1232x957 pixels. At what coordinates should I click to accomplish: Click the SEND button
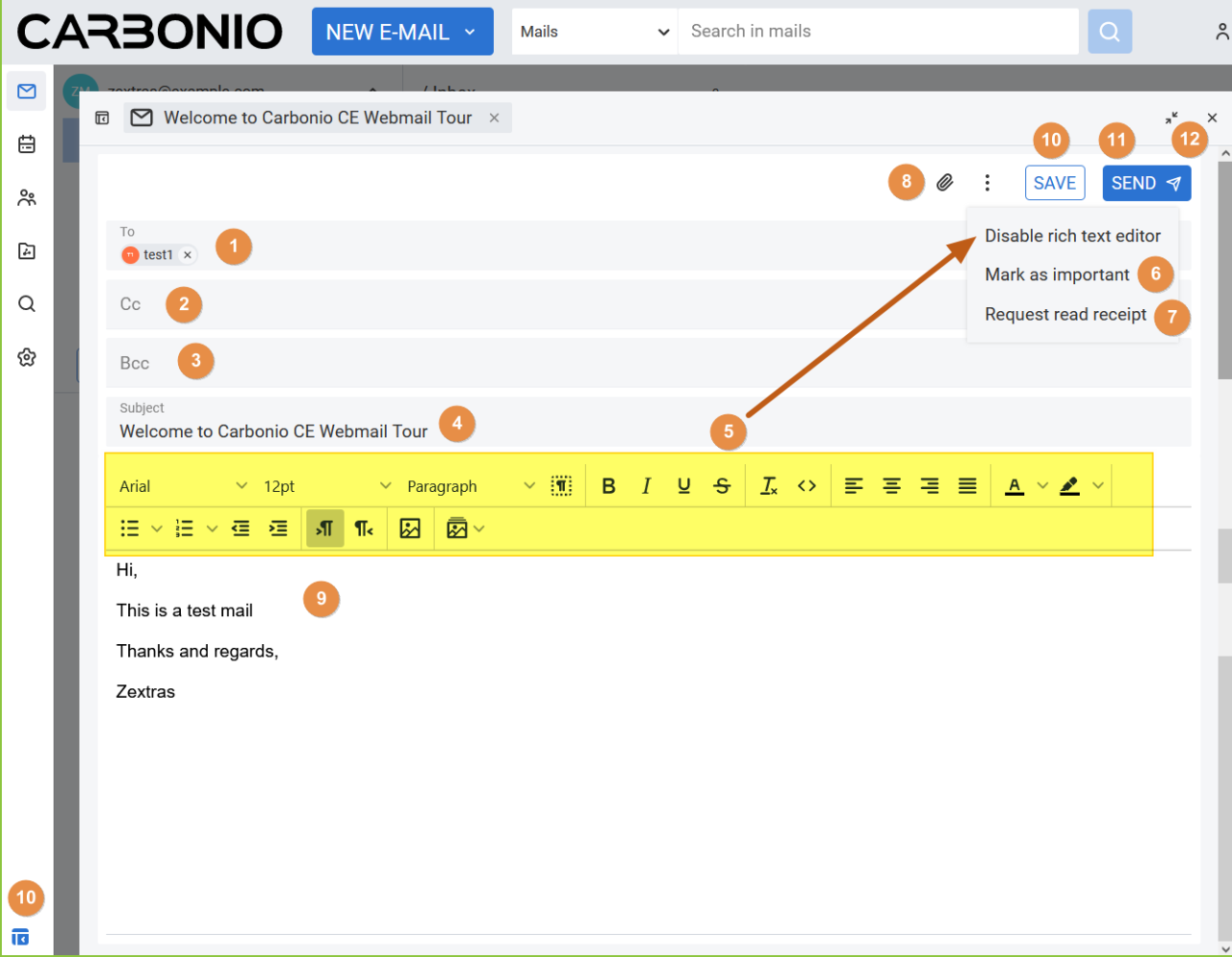click(1146, 182)
